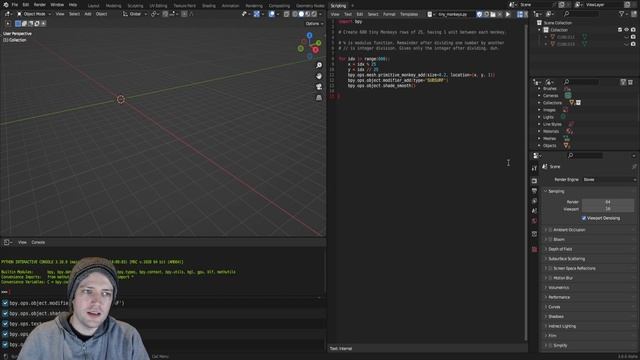Enable Motion Blur checkbox

tap(550, 278)
